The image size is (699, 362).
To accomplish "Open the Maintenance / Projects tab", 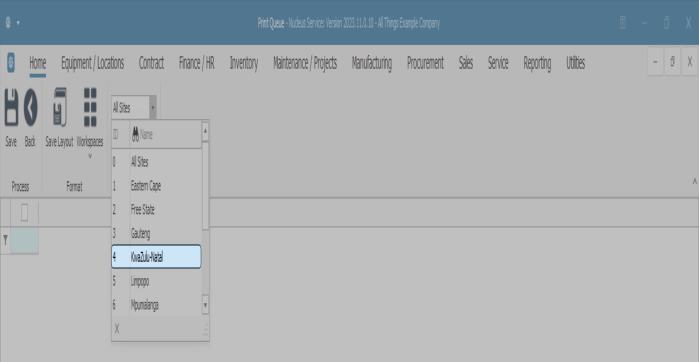I will pos(305,63).
